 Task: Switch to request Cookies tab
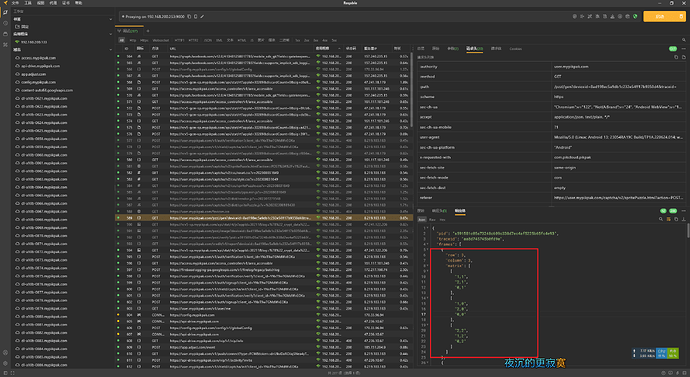click(x=515, y=49)
